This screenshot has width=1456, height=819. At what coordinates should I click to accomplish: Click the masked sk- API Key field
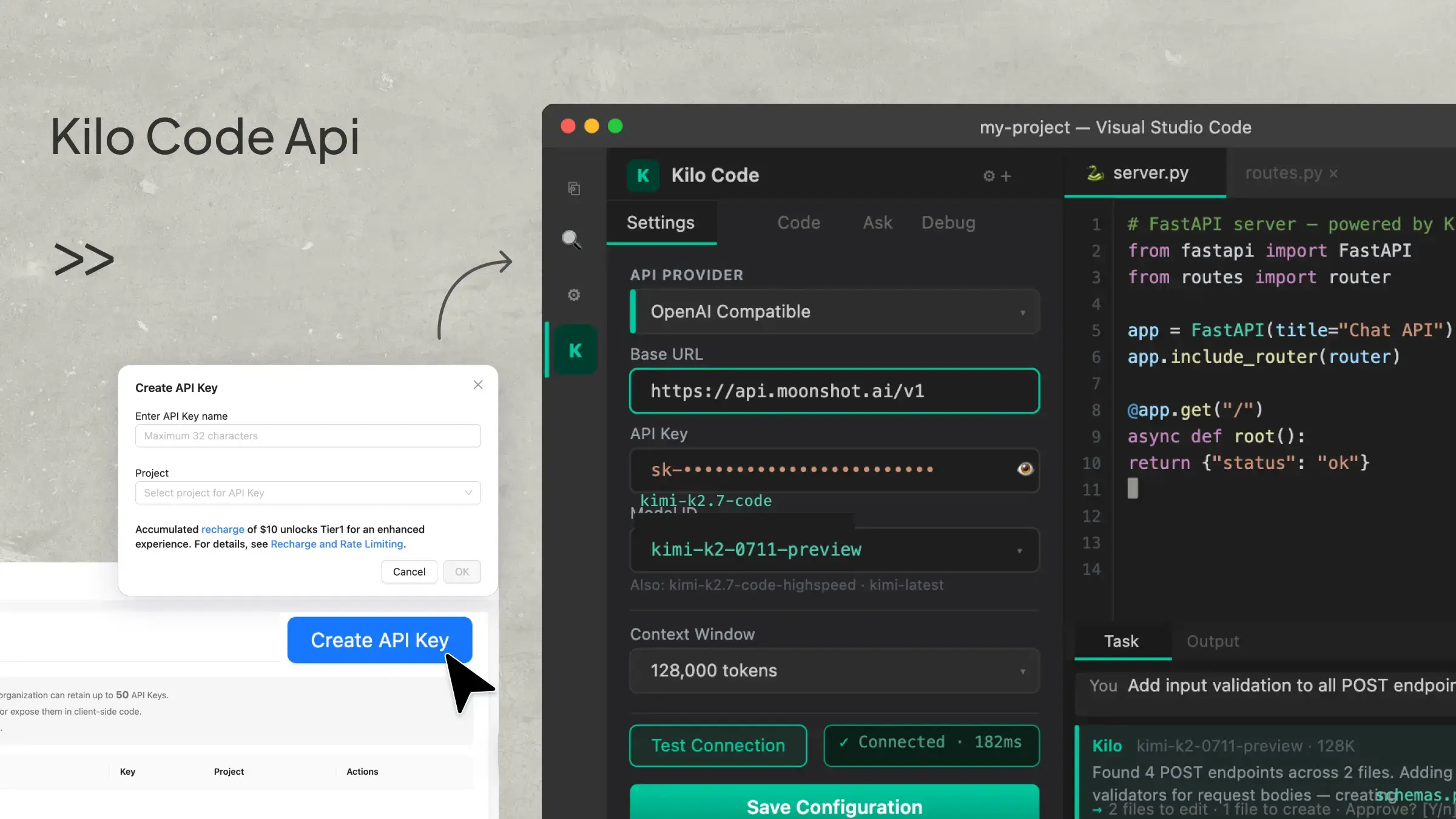tap(835, 470)
